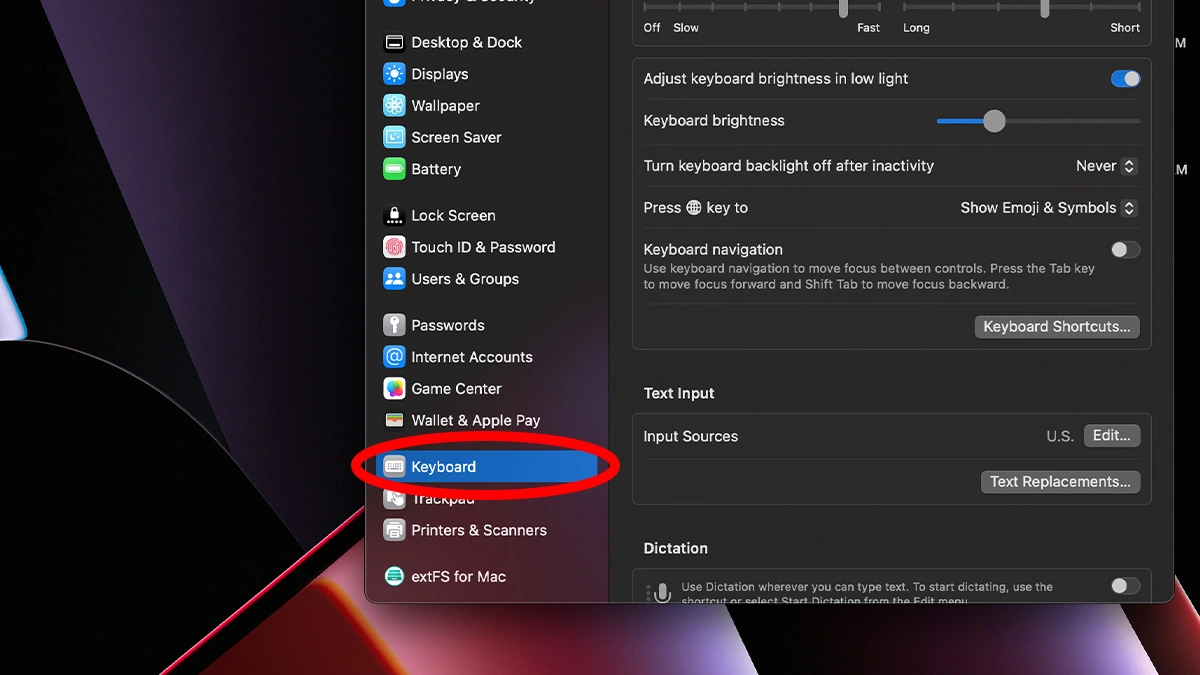
Task: Open Touch ID & Password pane
Action: [483, 247]
